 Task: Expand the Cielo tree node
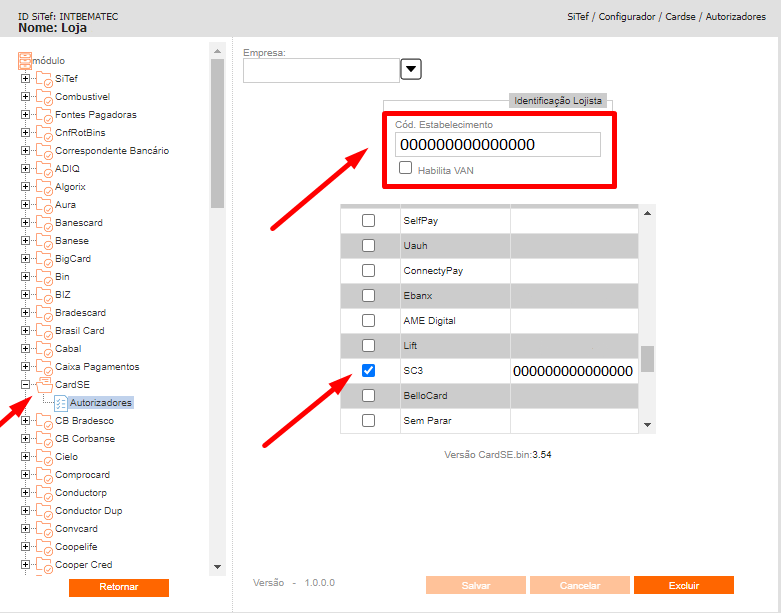point(25,457)
